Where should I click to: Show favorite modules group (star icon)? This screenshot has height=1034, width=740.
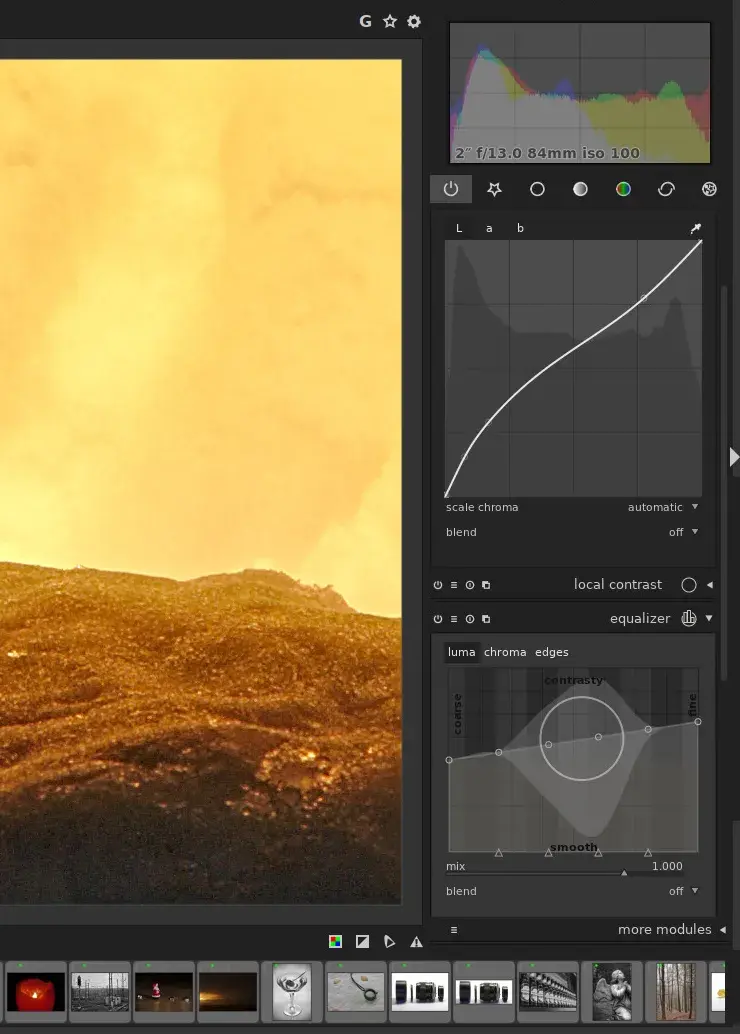point(494,189)
